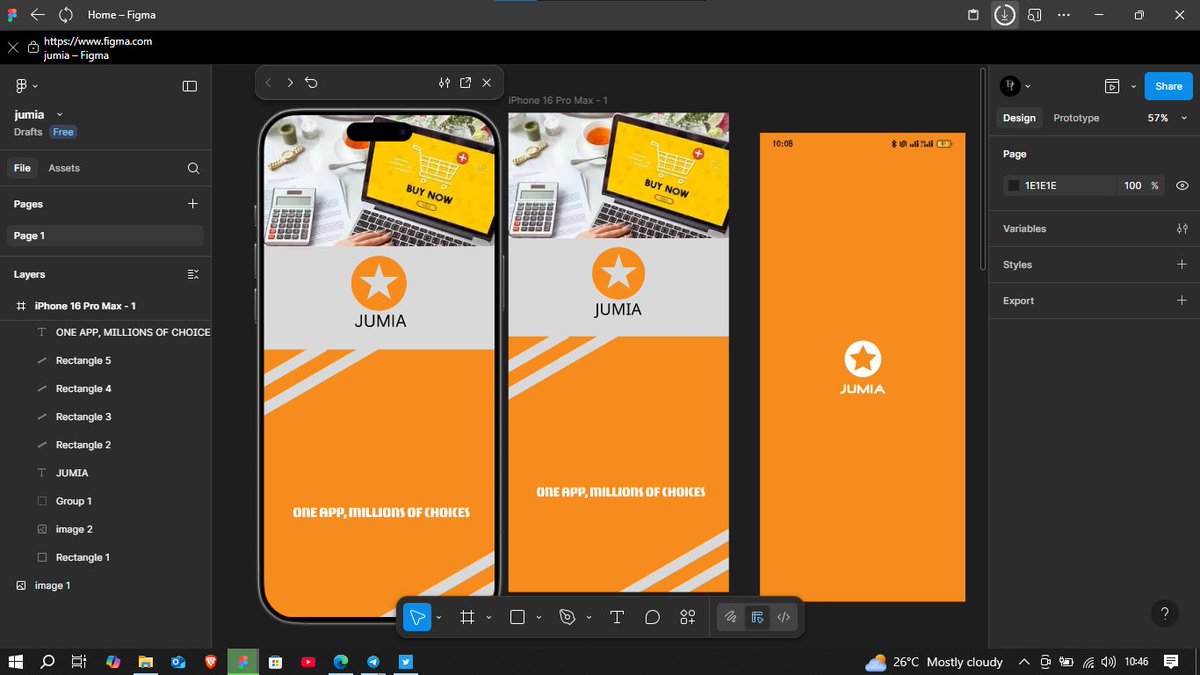Viewport: 1200px width, 675px height.
Task: Edit the page opacity 100 field
Action: pos(1133,186)
